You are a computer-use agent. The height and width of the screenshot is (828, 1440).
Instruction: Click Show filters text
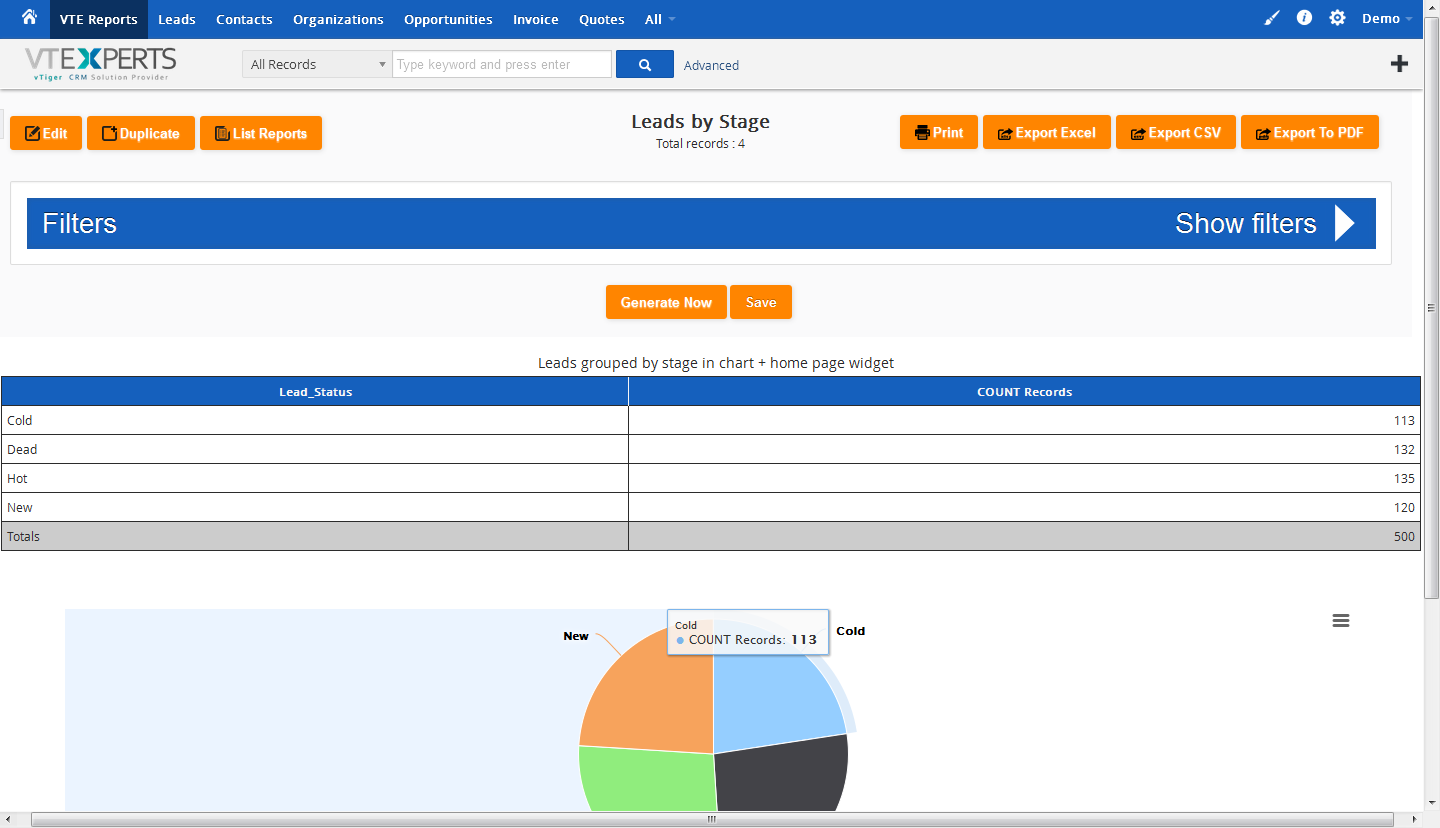click(1245, 223)
